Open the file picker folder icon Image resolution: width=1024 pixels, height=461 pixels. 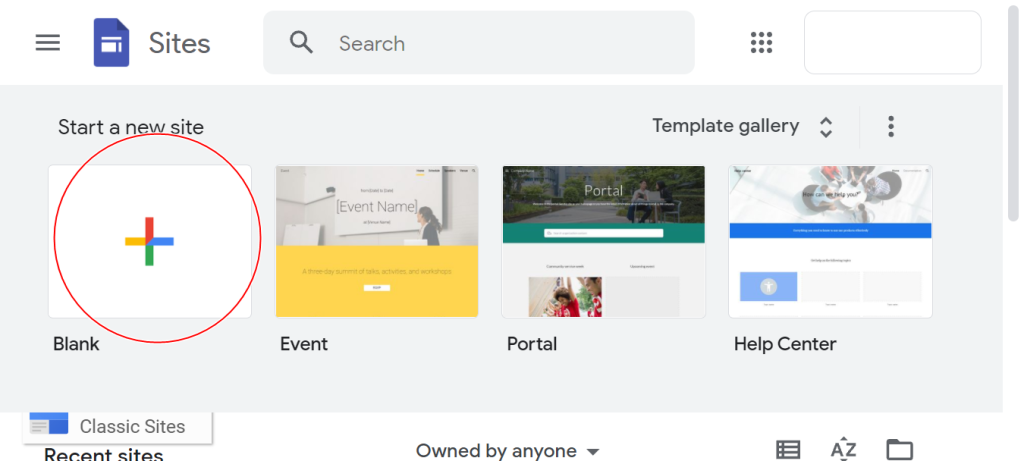(x=899, y=449)
